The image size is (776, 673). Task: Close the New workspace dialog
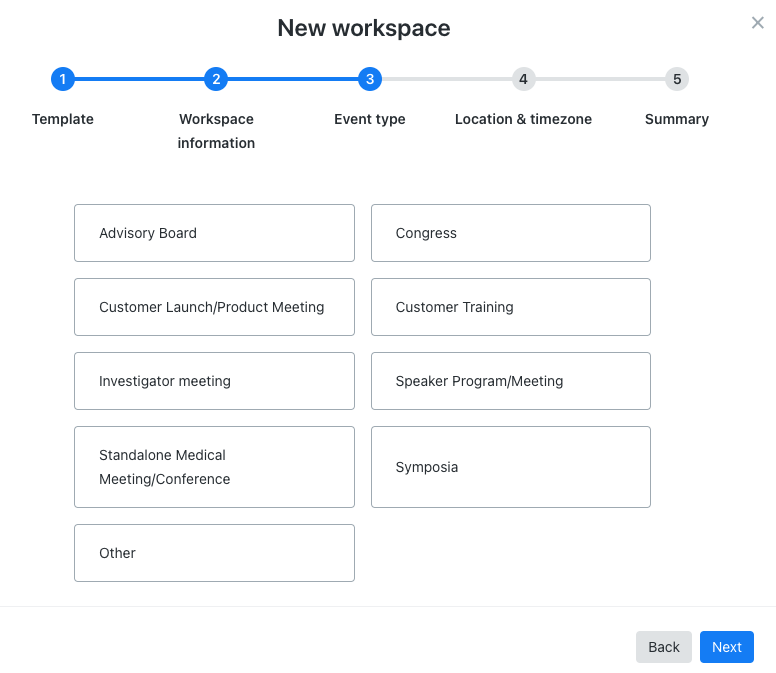757,23
